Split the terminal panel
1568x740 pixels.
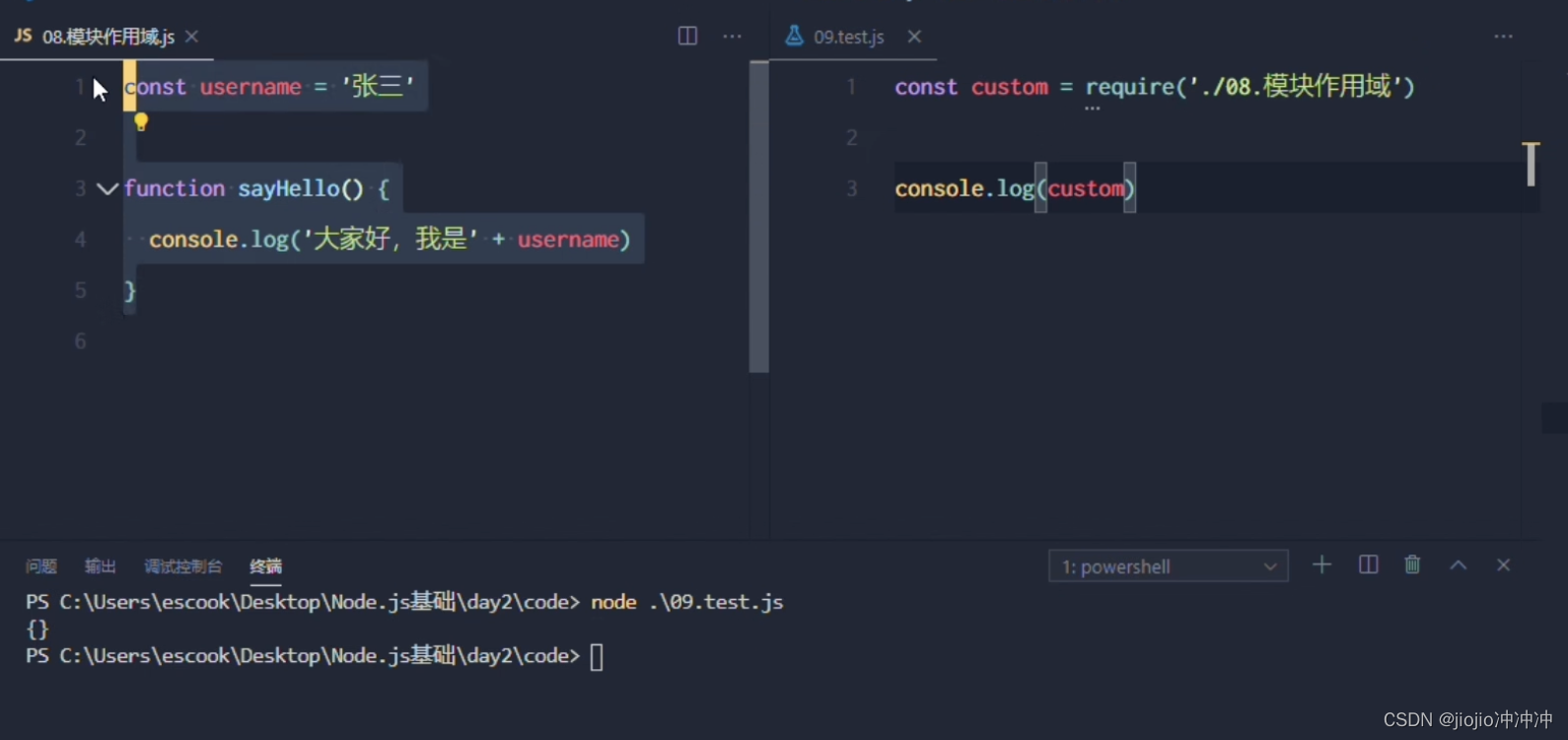(x=1368, y=564)
